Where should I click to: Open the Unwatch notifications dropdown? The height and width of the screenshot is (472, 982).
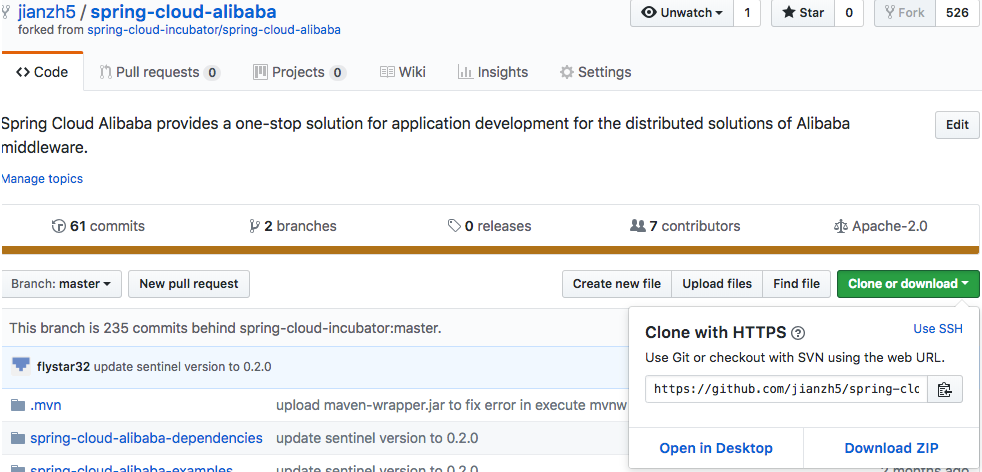682,13
